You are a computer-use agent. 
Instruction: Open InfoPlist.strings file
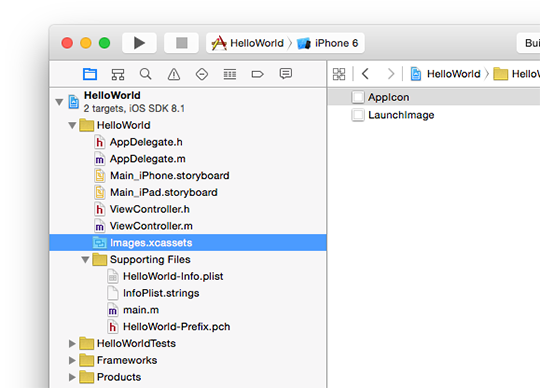(188, 293)
